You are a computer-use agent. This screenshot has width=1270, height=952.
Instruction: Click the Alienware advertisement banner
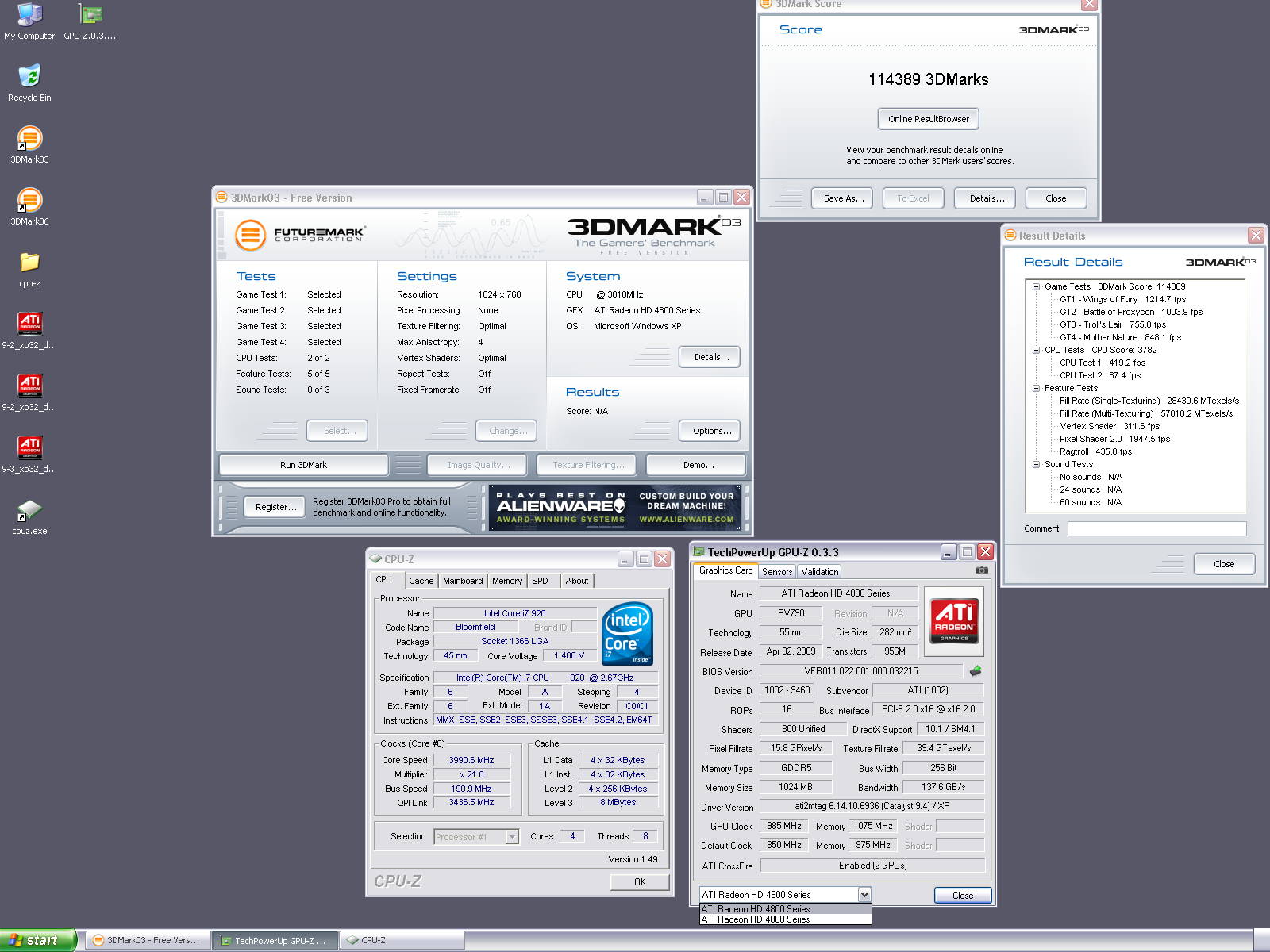click(x=615, y=508)
